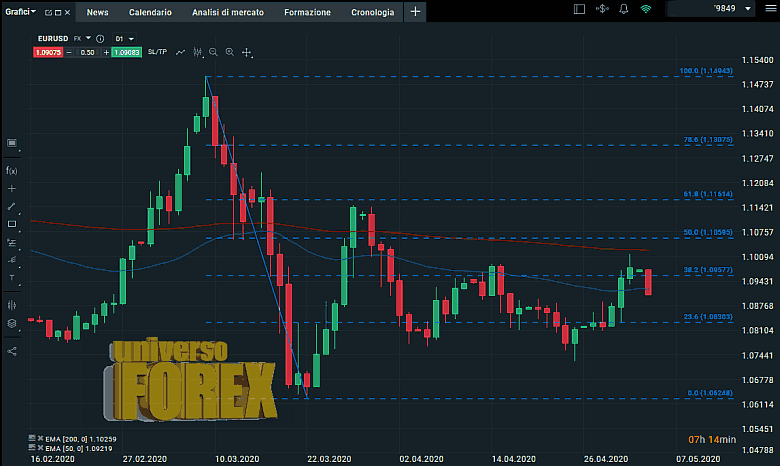Image resolution: width=780 pixels, height=466 pixels.
Task: Click the share chart icon
Action: (x=12, y=351)
